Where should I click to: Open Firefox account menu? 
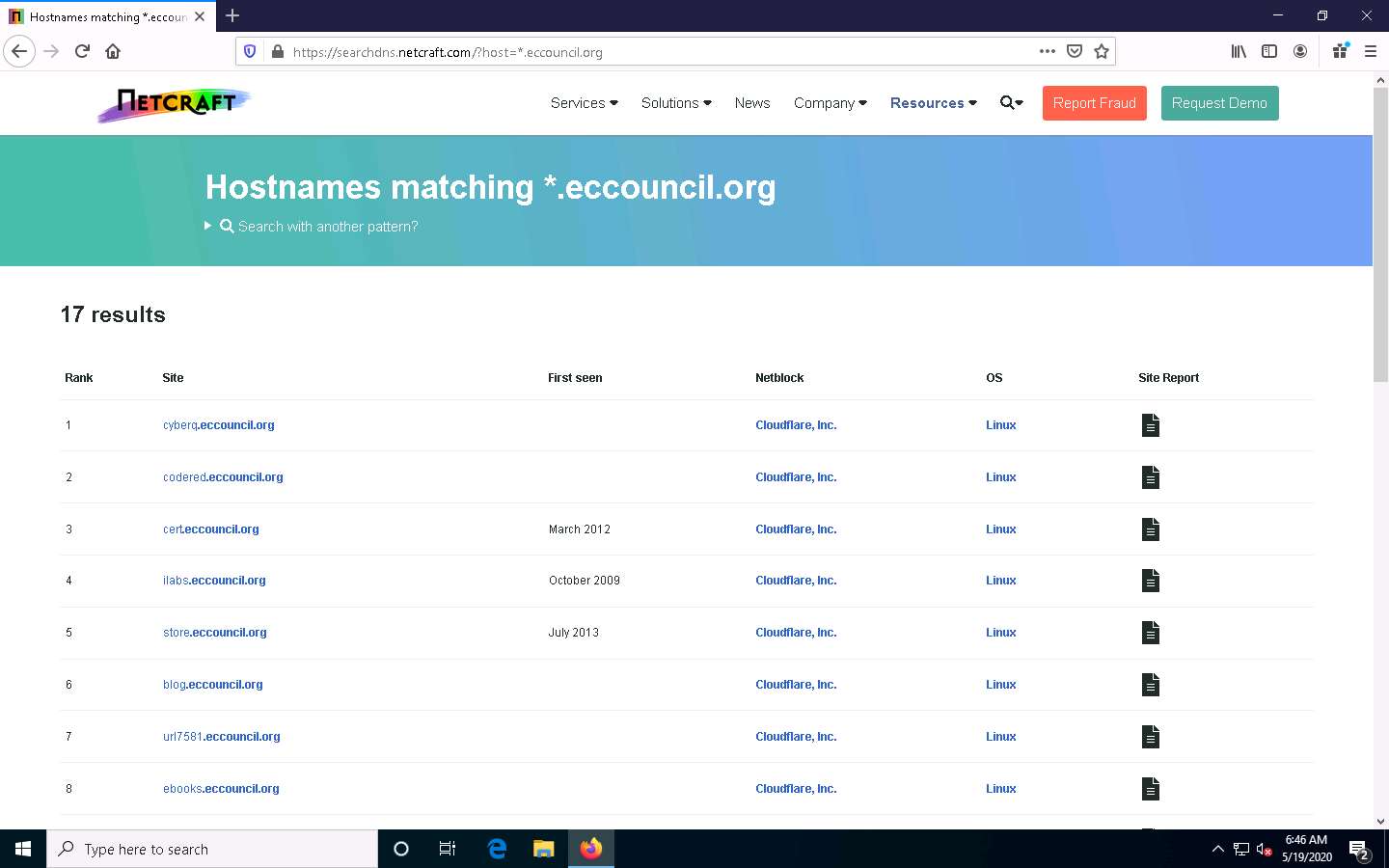(x=1300, y=51)
